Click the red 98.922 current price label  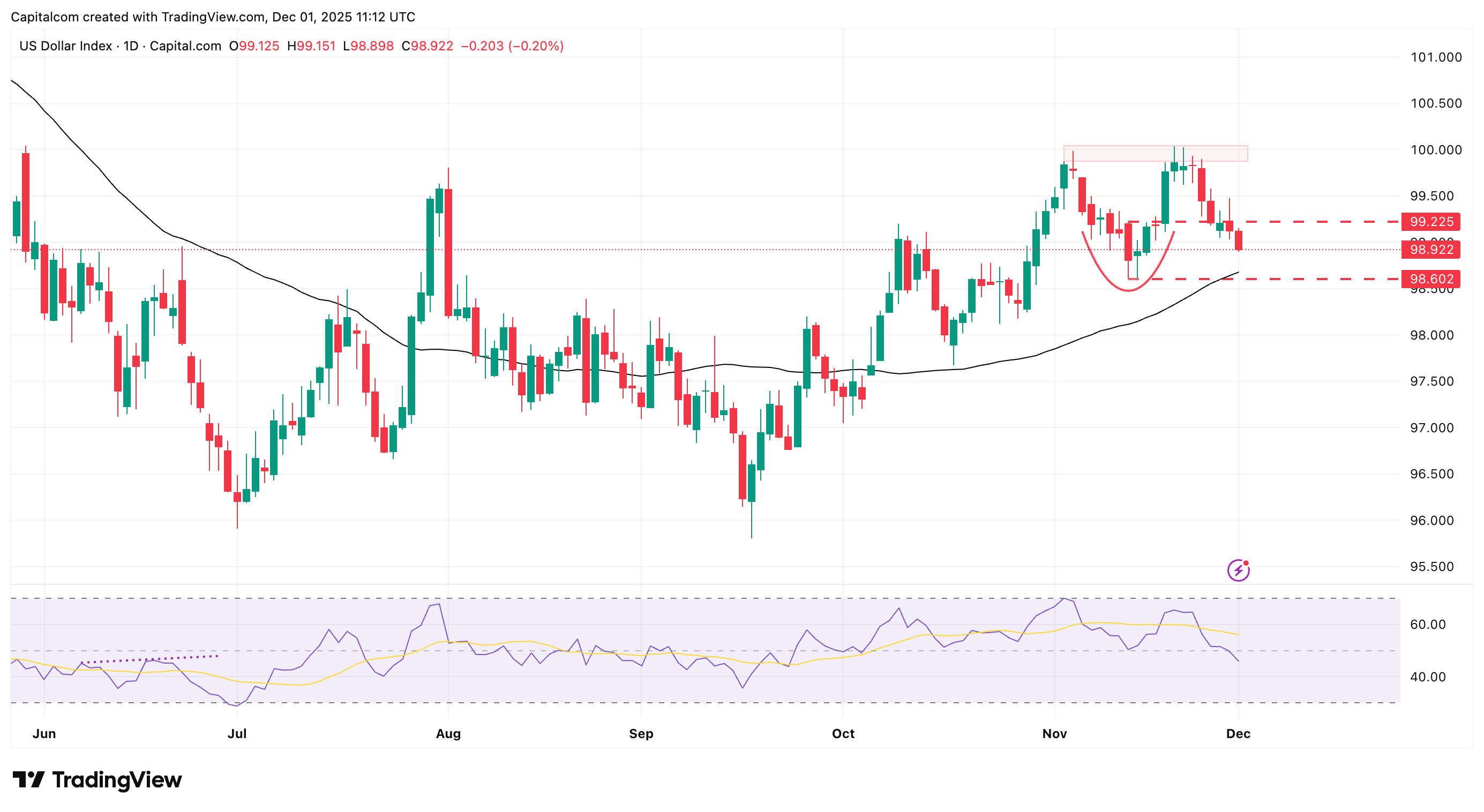click(x=1431, y=250)
